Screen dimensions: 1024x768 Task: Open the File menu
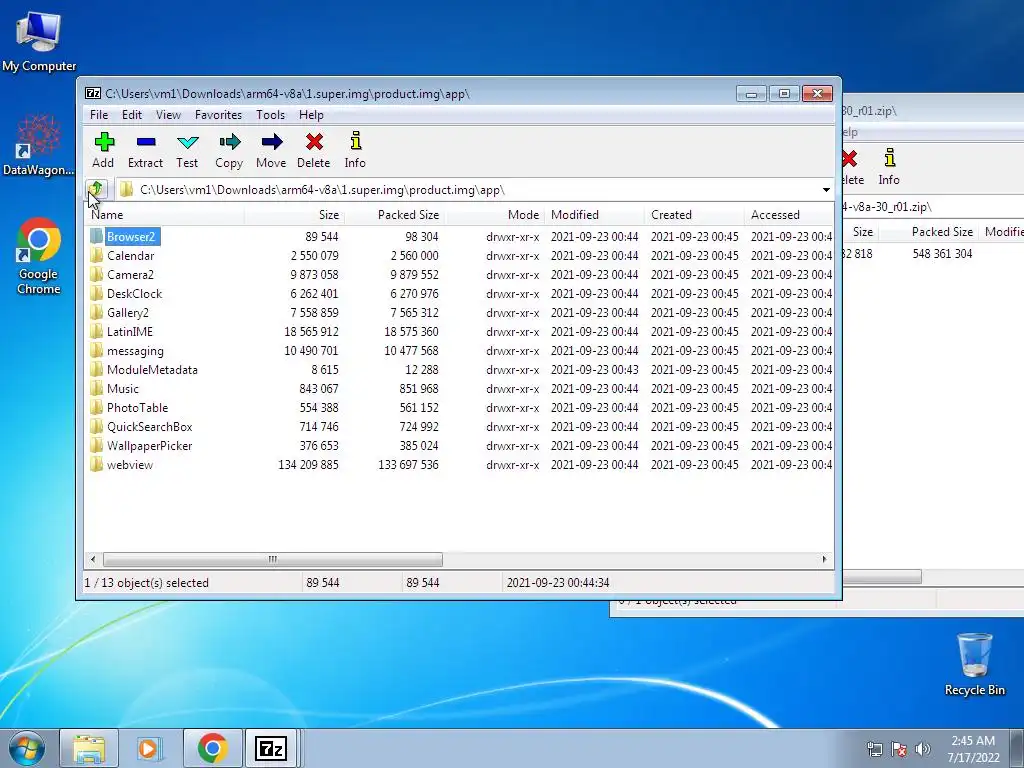point(99,115)
